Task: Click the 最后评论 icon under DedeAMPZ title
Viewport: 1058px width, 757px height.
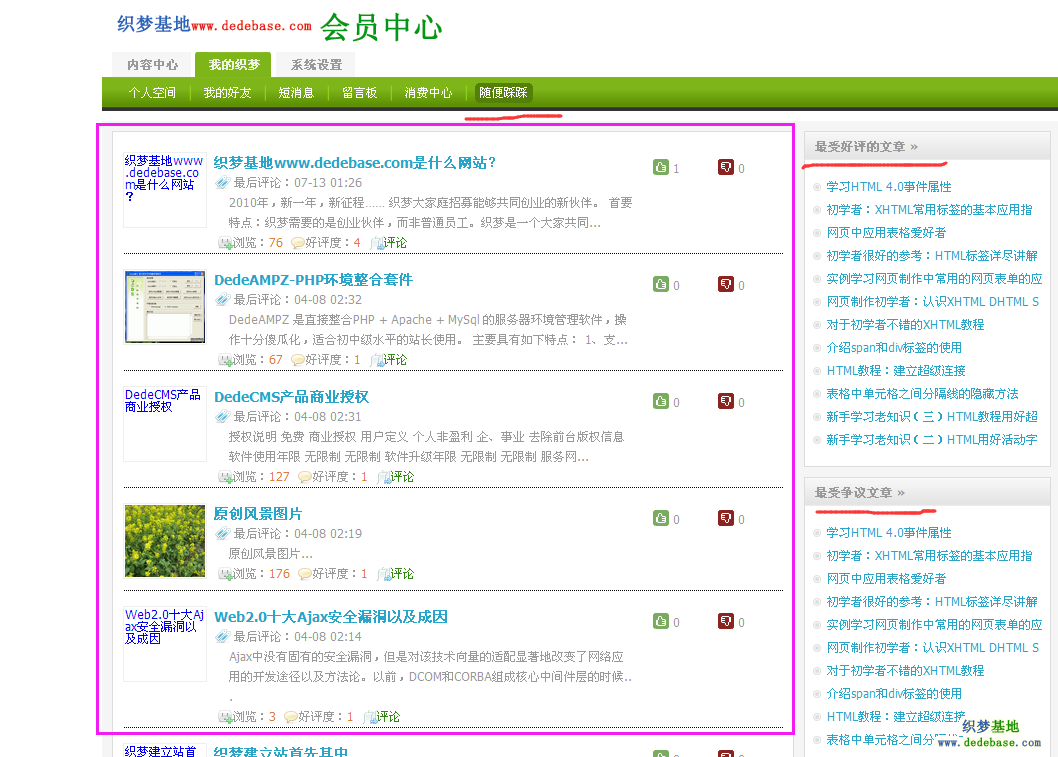Action: point(223,299)
